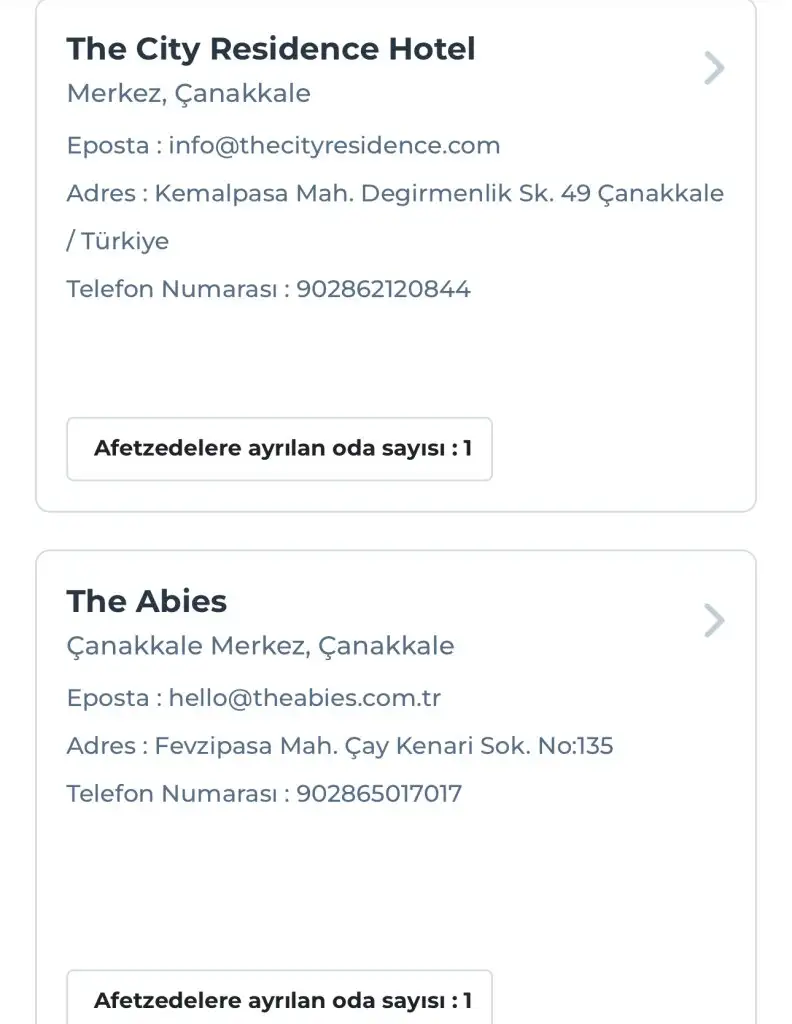Click the info@thecityresidence.com email address
This screenshot has width=792, height=1024.
[334, 145]
